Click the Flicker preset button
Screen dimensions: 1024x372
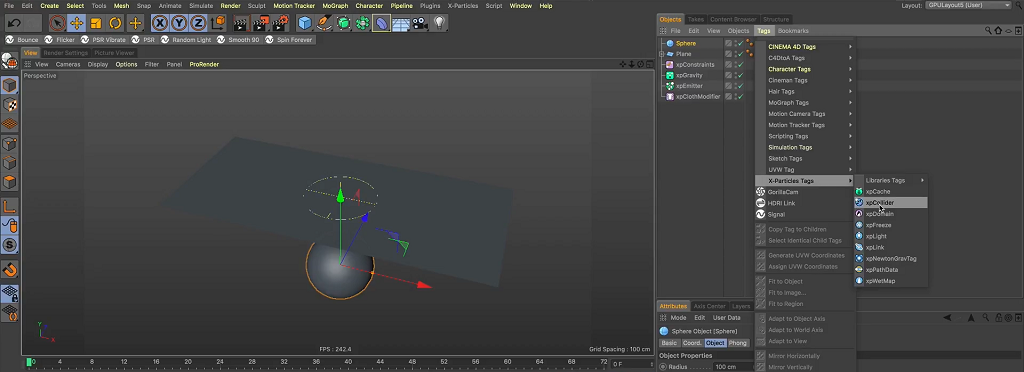pos(60,40)
